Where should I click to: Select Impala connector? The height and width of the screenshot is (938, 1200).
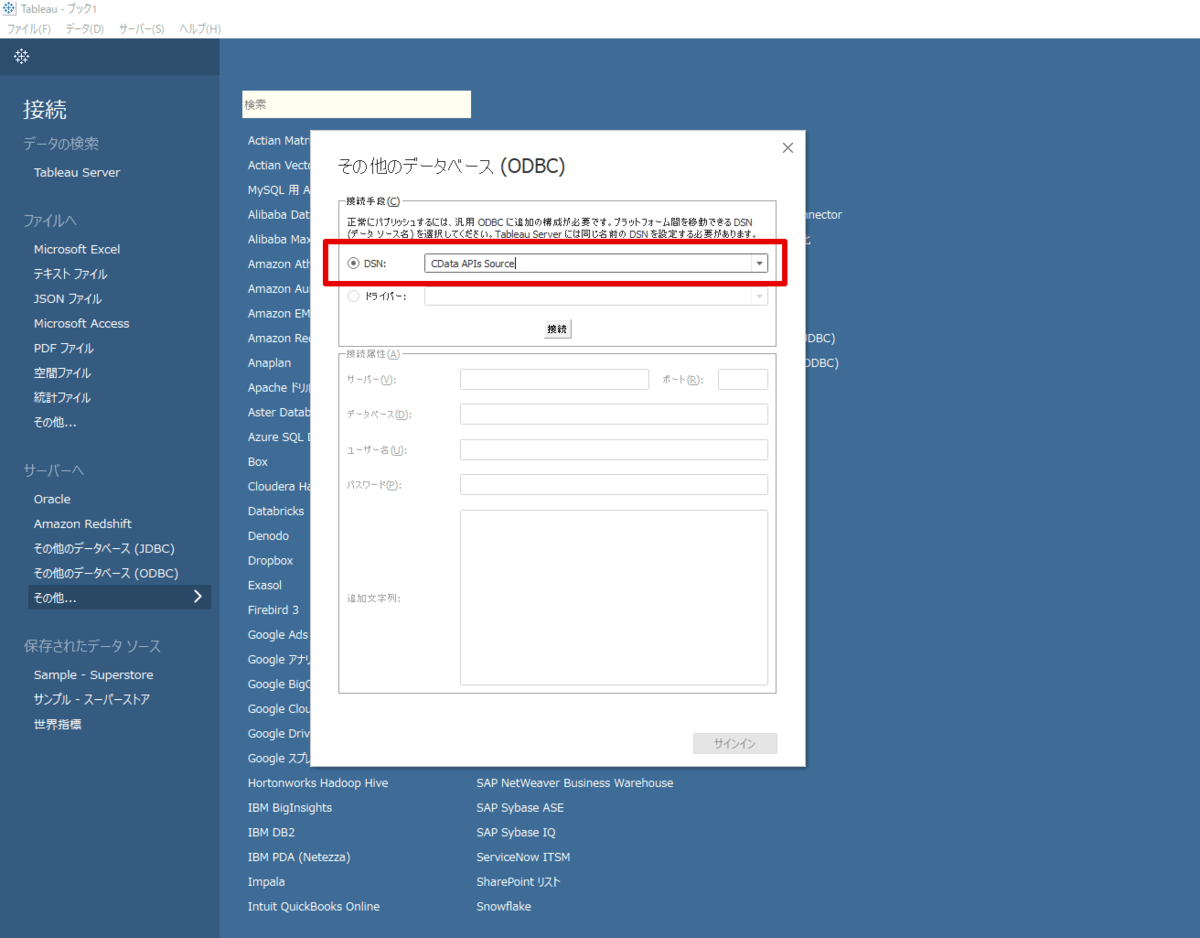266,882
